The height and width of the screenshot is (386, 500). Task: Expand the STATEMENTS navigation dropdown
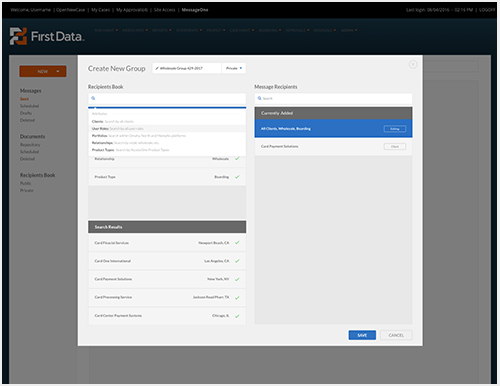[189, 30]
